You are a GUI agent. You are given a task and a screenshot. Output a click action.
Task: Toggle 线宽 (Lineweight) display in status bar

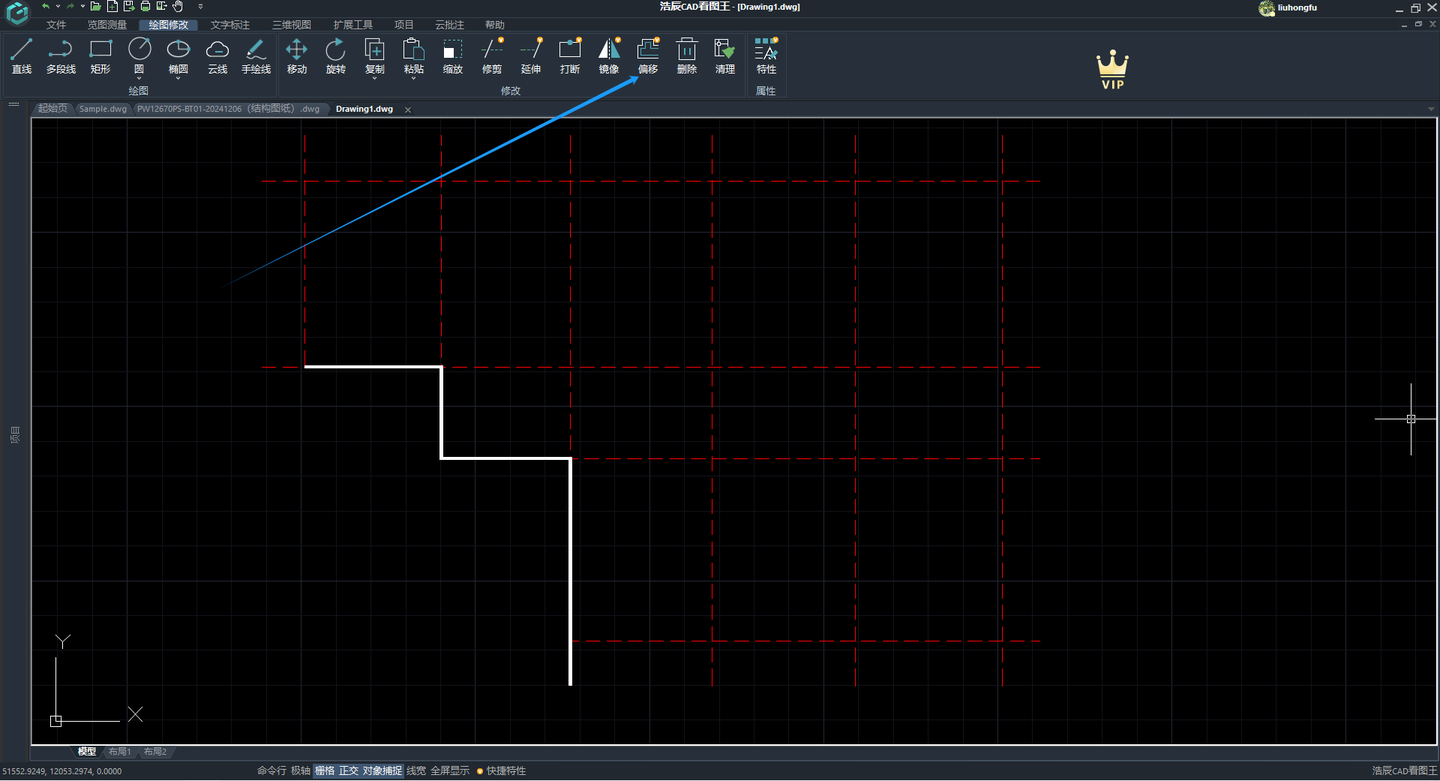coord(416,771)
